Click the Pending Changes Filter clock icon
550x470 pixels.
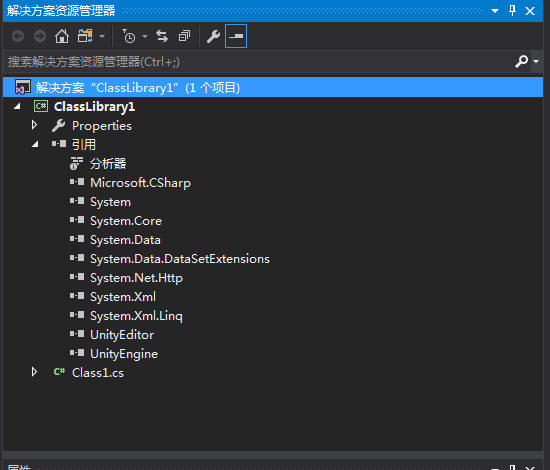coord(129,36)
